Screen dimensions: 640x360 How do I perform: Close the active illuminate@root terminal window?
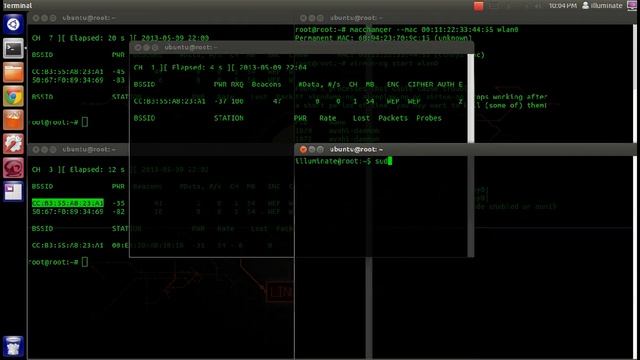[303, 149]
